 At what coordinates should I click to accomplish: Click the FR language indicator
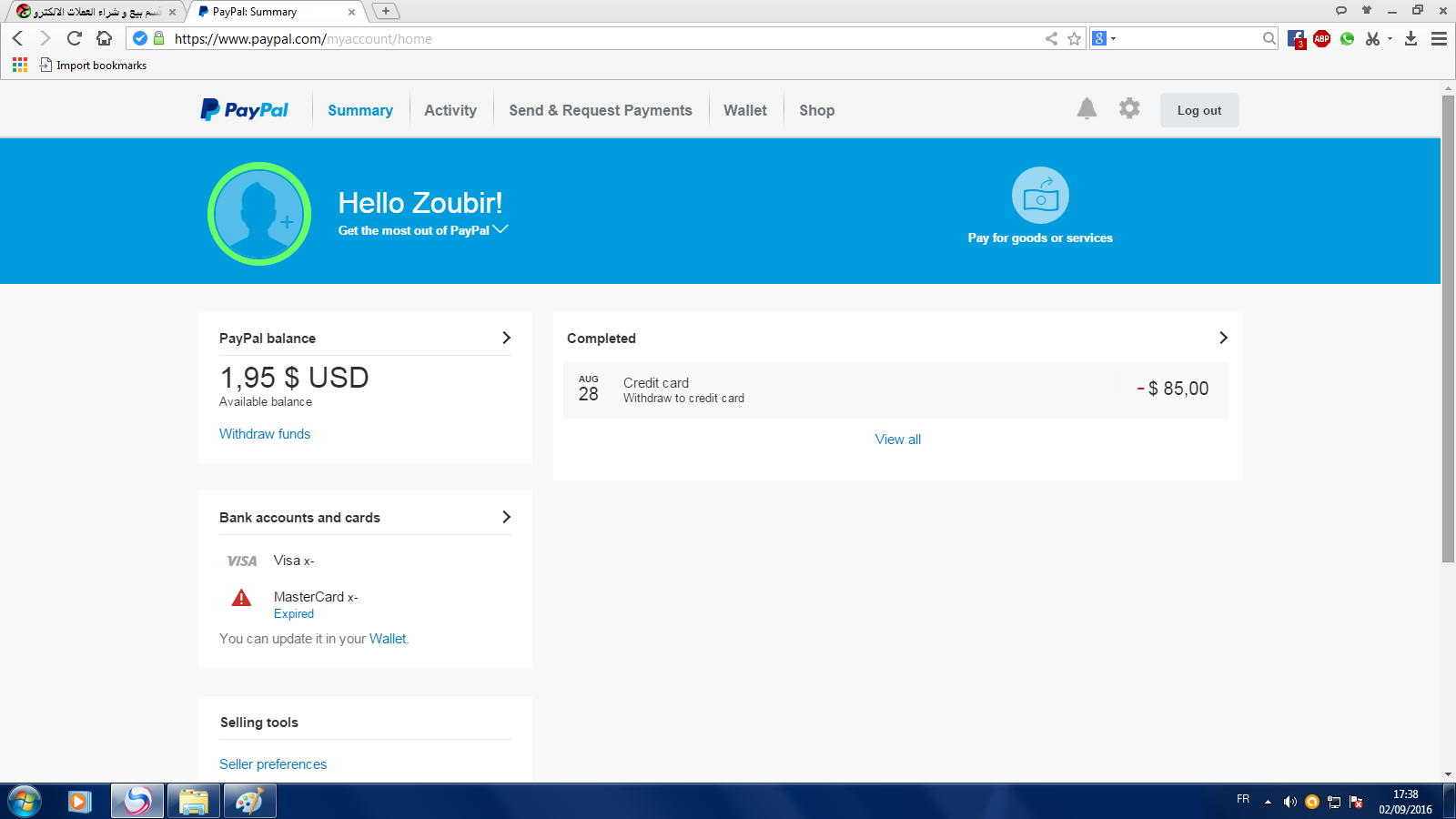1243,799
